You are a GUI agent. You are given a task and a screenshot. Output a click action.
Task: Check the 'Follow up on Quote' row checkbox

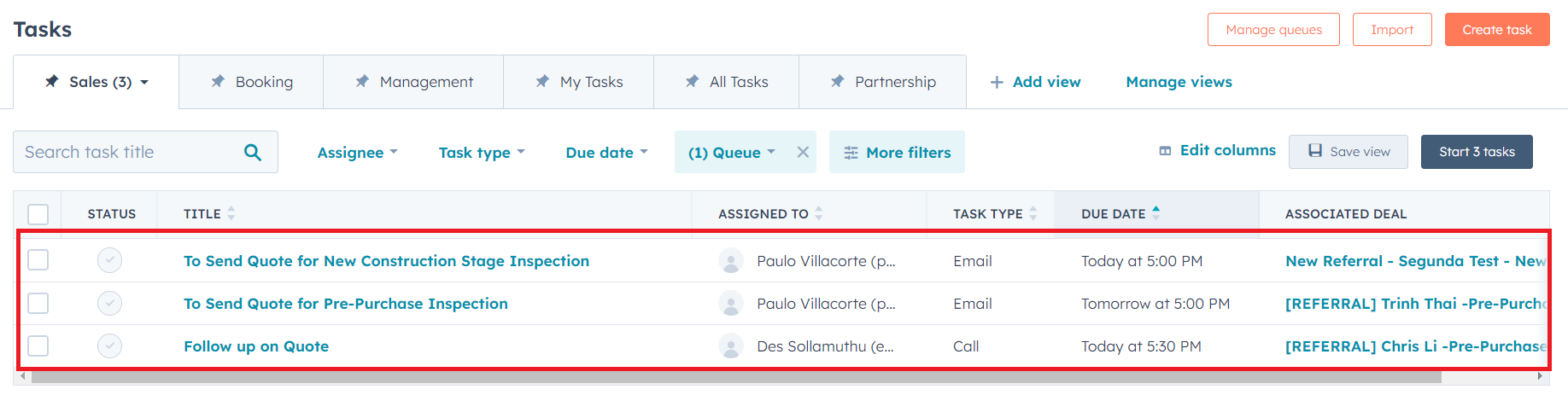(38, 346)
